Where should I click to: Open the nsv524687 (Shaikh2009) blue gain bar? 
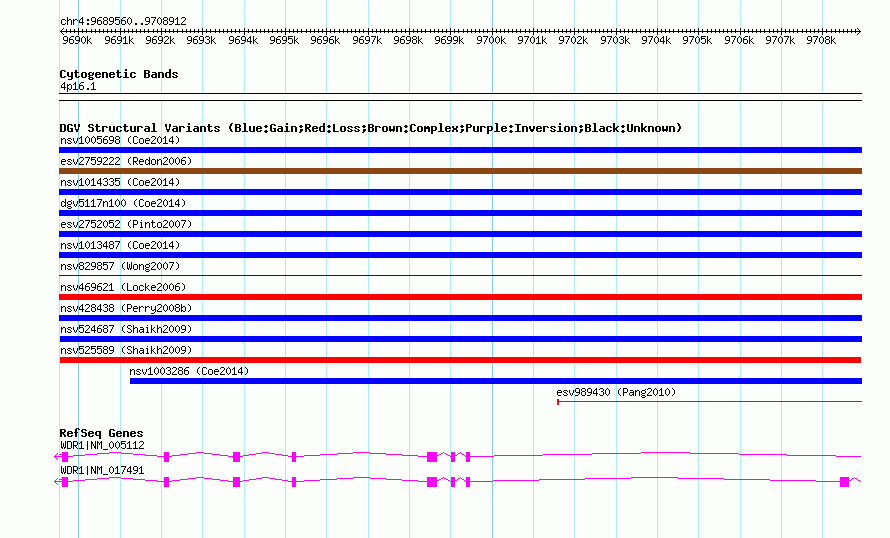[x=460, y=339]
